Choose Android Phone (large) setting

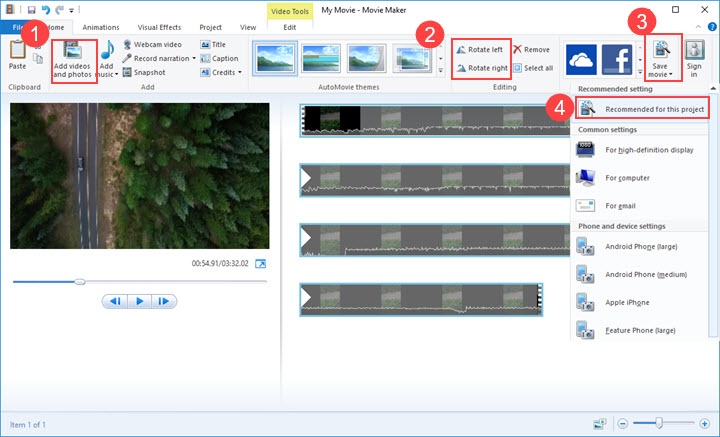click(x=640, y=247)
